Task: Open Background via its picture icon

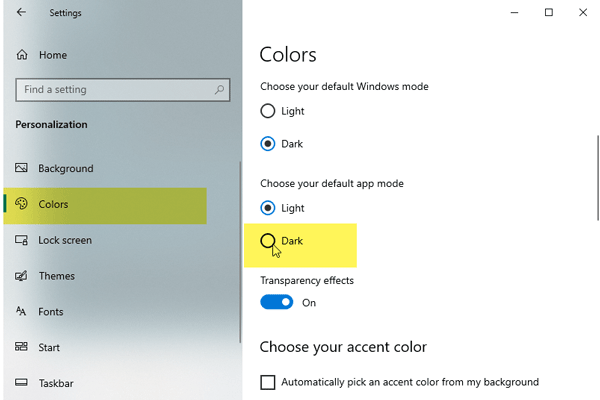Action: (22, 169)
